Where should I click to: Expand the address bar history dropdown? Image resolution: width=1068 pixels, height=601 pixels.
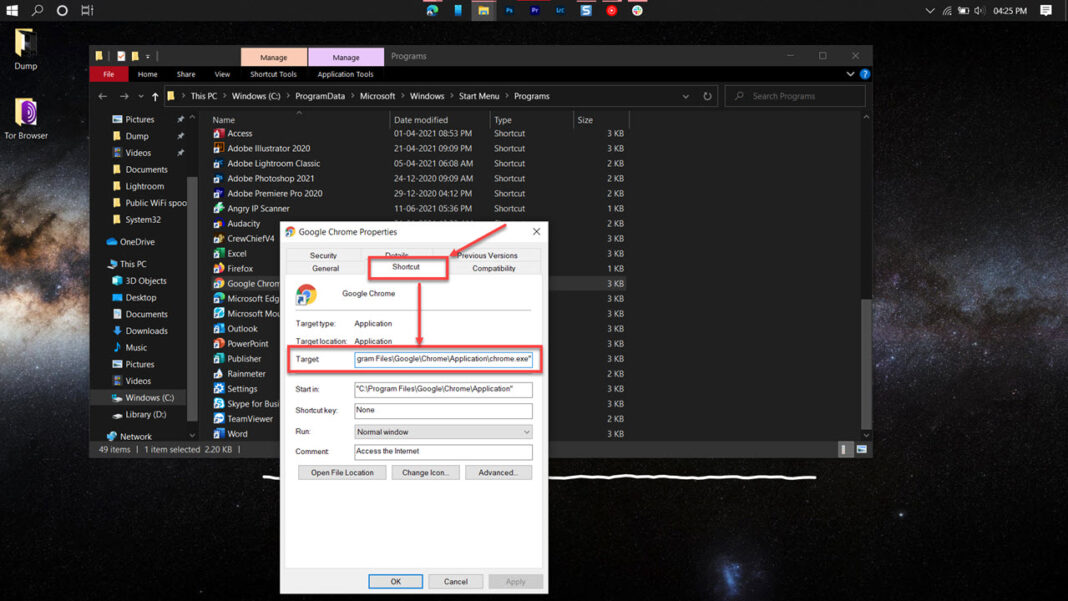(x=685, y=95)
